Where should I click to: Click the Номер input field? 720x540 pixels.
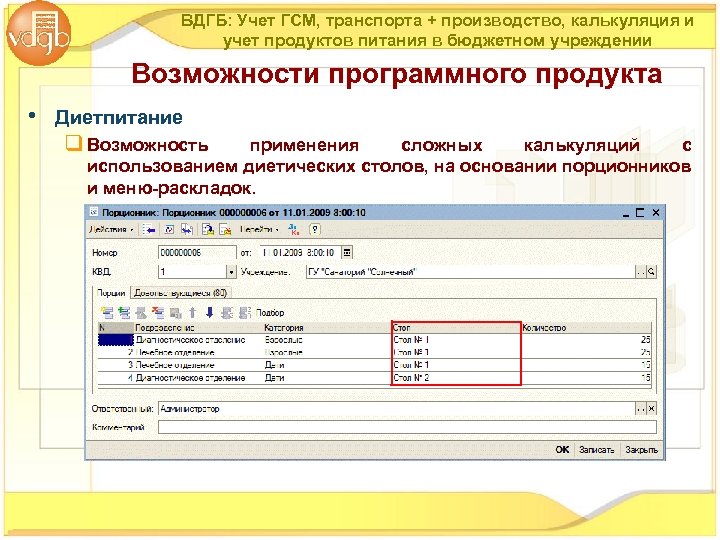pyautogui.click(x=197, y=252)
